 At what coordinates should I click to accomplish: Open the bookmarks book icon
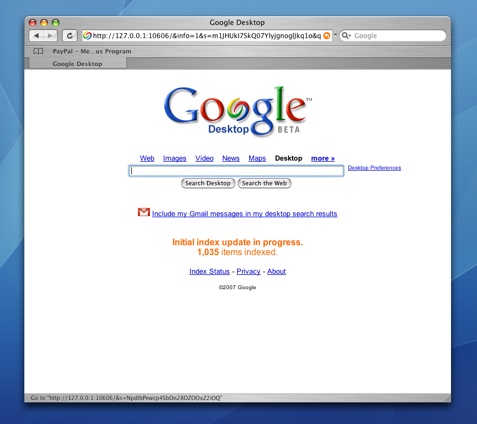coord(38,51)
